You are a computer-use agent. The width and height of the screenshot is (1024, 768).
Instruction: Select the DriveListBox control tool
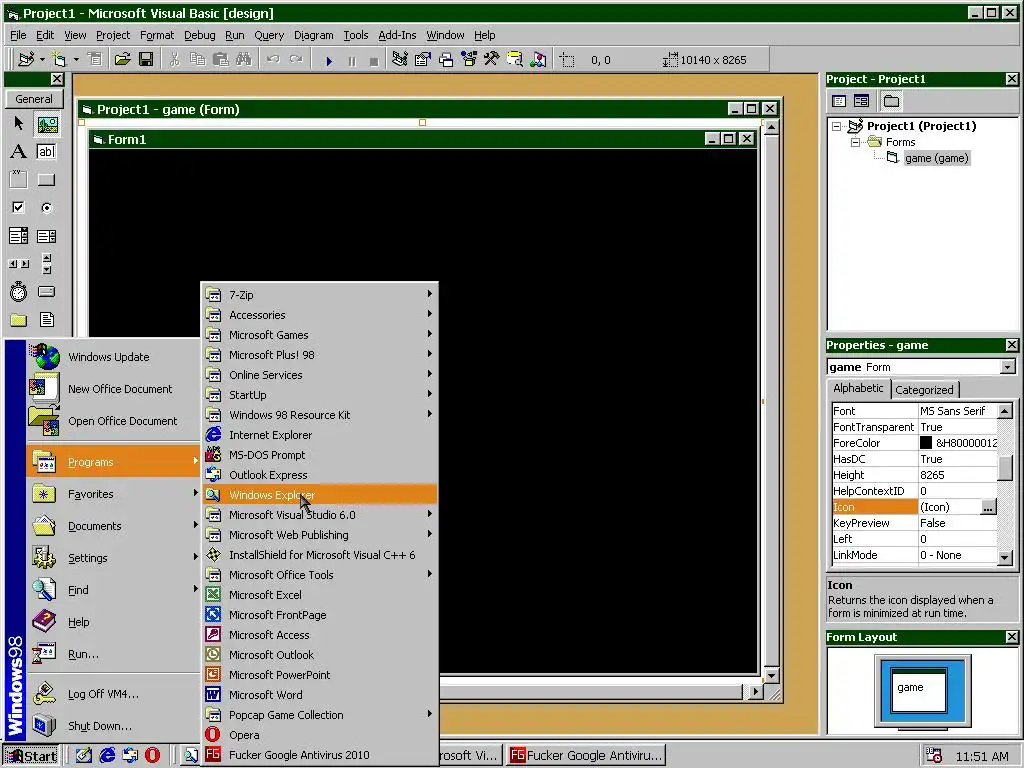46,291
